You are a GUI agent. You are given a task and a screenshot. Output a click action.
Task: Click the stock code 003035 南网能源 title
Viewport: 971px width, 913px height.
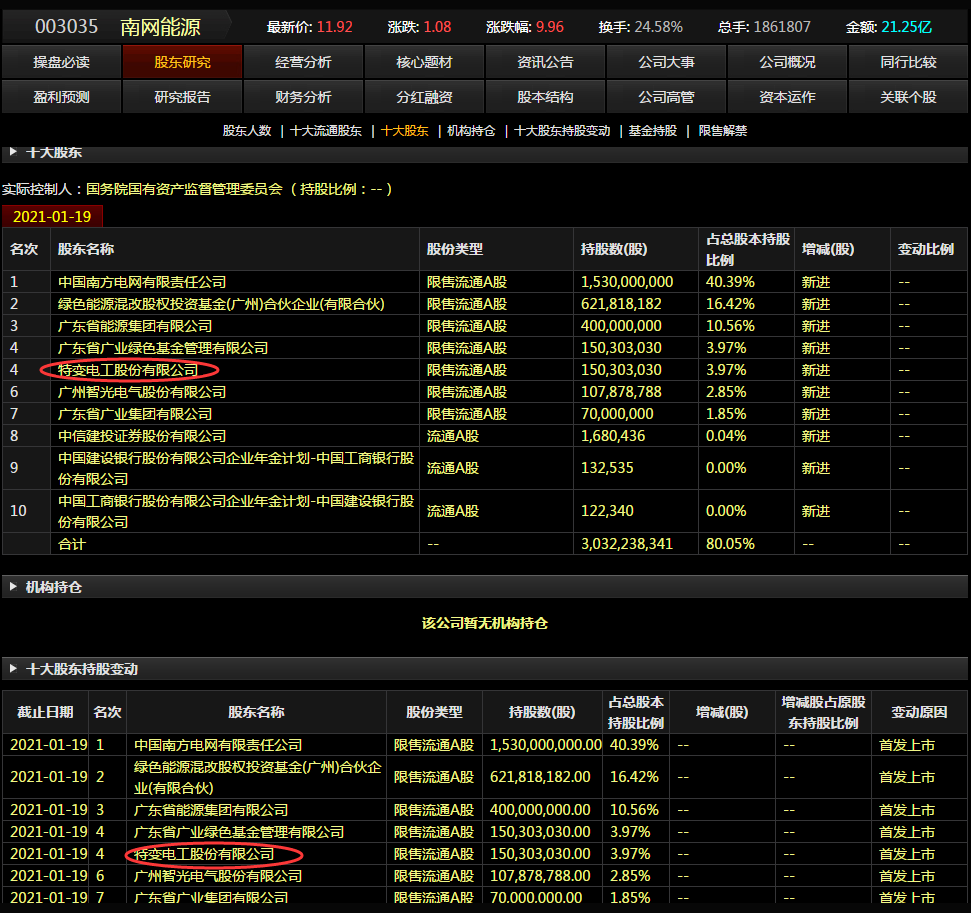[x=118, y=27]
